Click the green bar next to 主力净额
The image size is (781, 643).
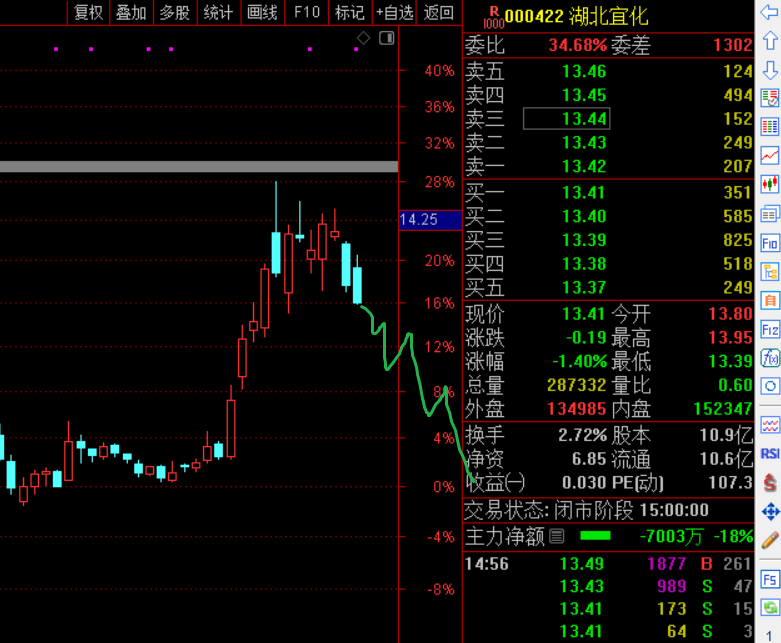pyautogui.click(x=595, y=536)
